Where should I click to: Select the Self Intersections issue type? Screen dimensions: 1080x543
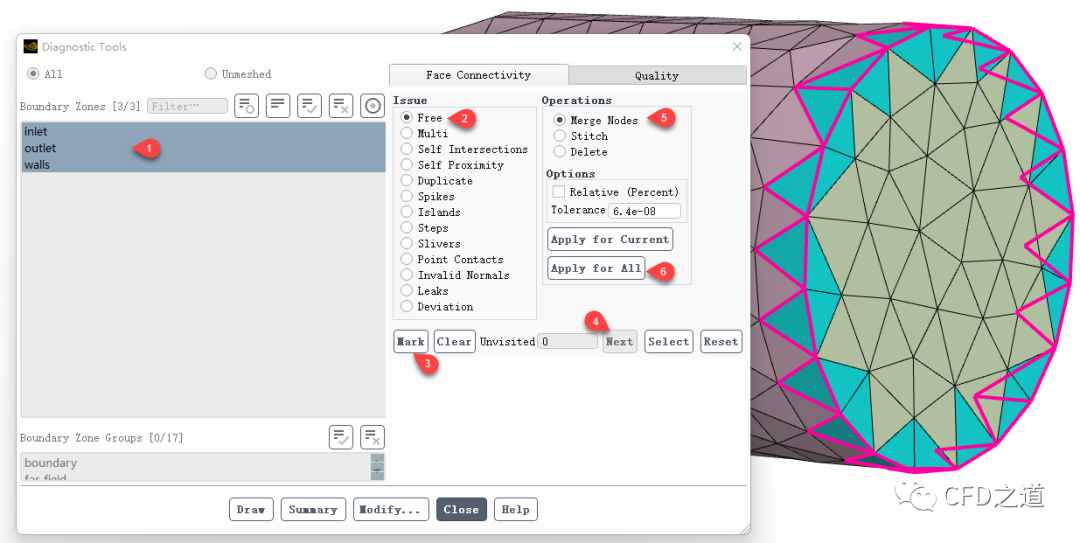click(407, 149)
